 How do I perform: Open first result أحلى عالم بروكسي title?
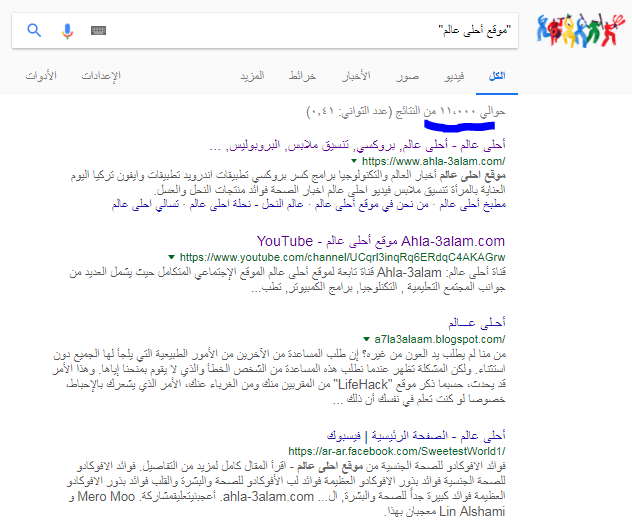(x=358, y=145)
